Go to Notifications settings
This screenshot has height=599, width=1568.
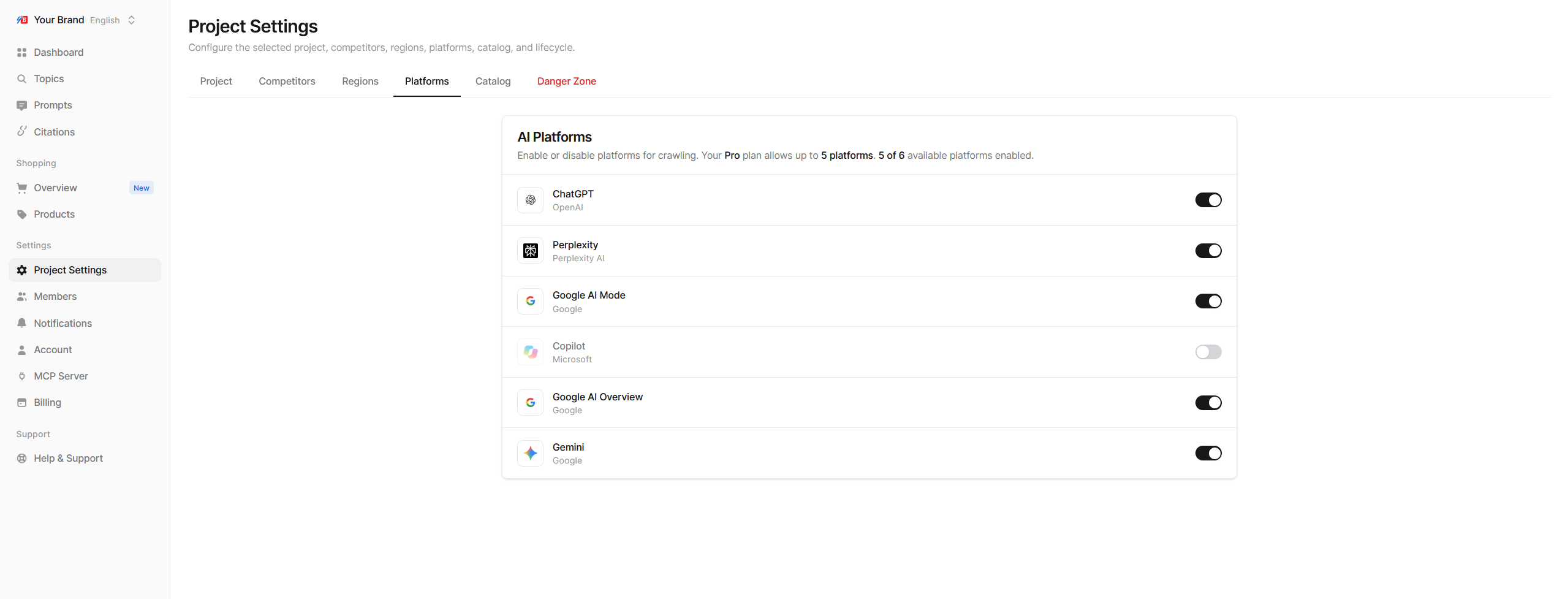pos(85,323)
